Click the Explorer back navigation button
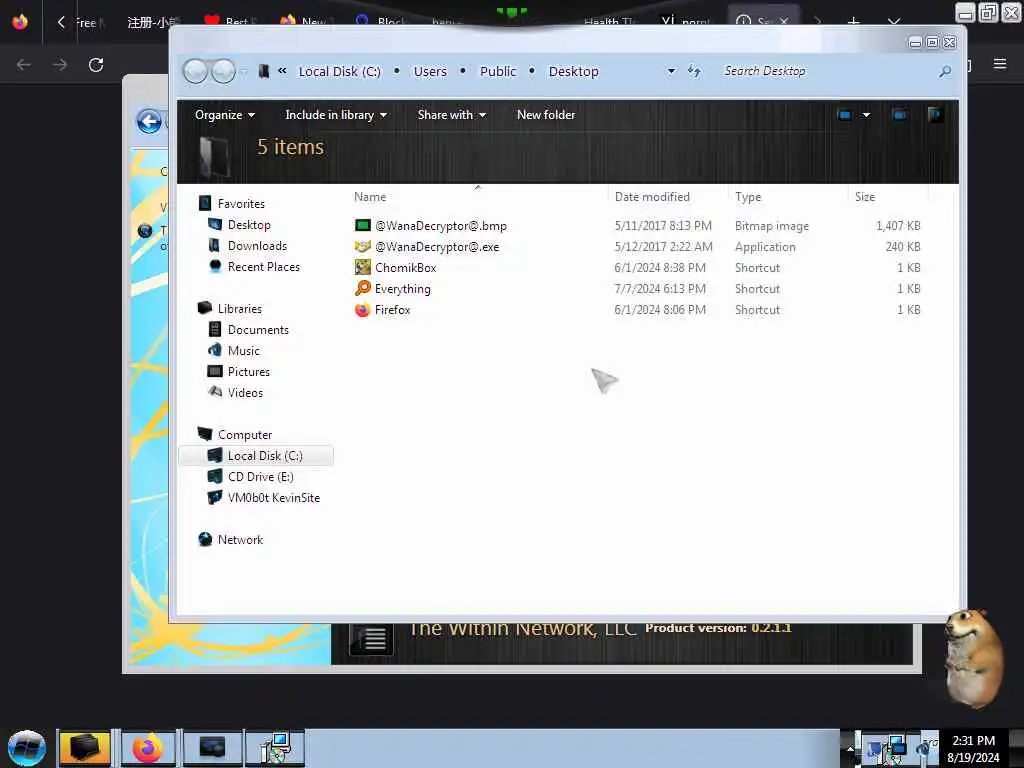This screenshot has height=768, width=1024. 195,71
